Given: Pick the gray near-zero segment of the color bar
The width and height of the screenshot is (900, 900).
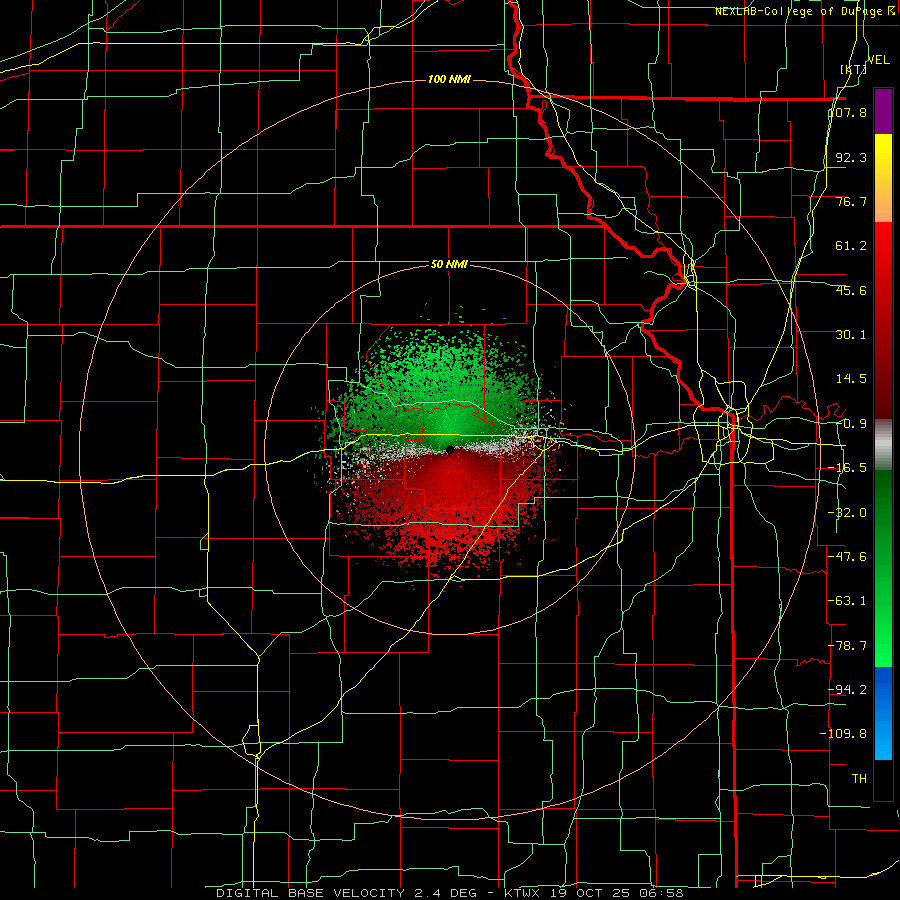Looking at the screenshot, I should tap(883, 444).
